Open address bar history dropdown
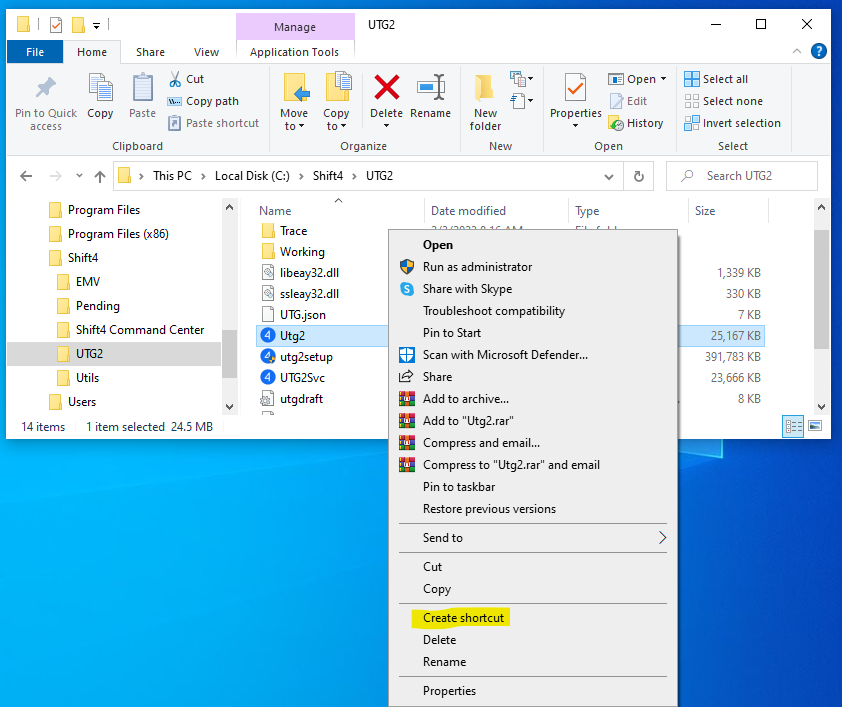842x707 pixels. click(x=609, y=176)
